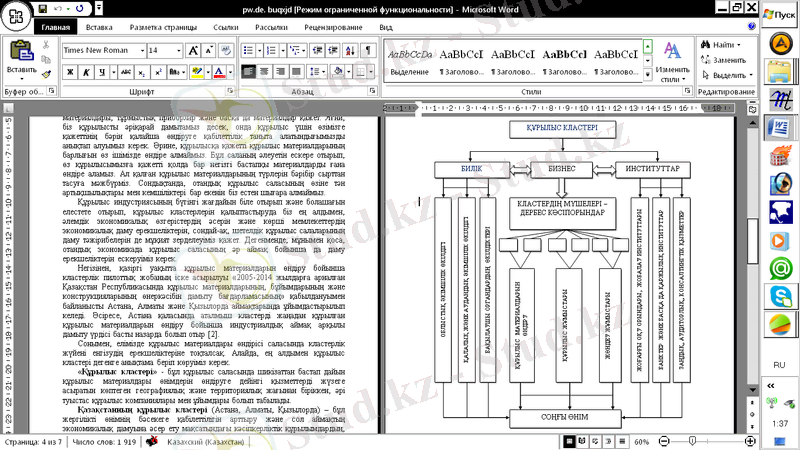Expand the Styles gallery list
Viewport: 800px width, 450px height.
(x=646, y=75)
